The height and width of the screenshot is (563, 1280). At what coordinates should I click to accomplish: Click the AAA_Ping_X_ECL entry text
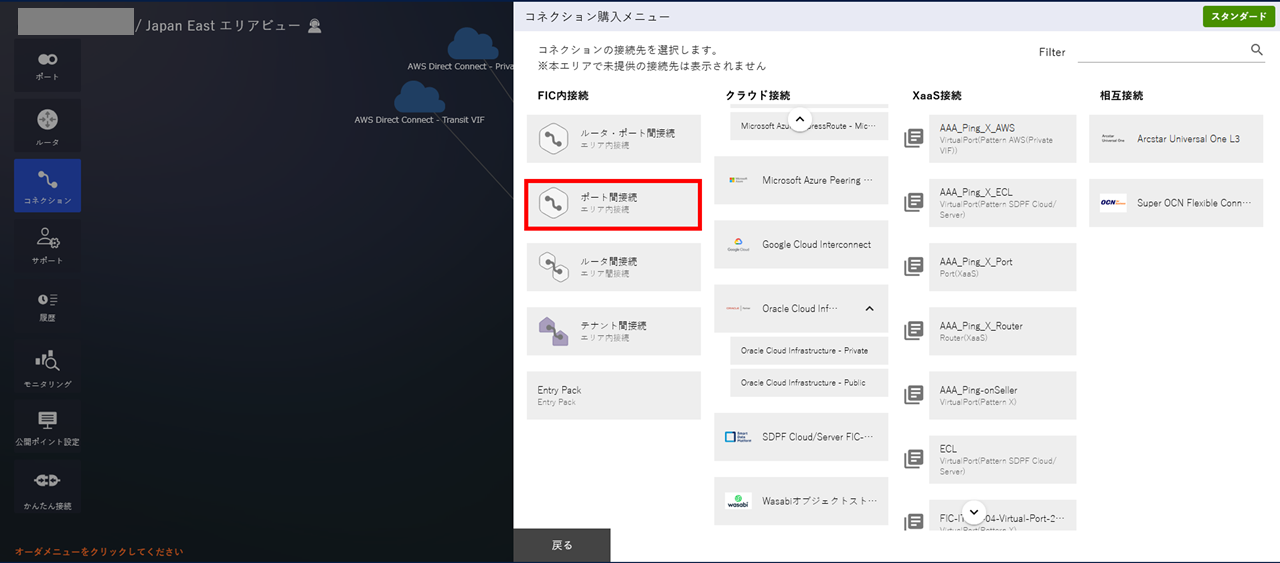coord(976,193)
